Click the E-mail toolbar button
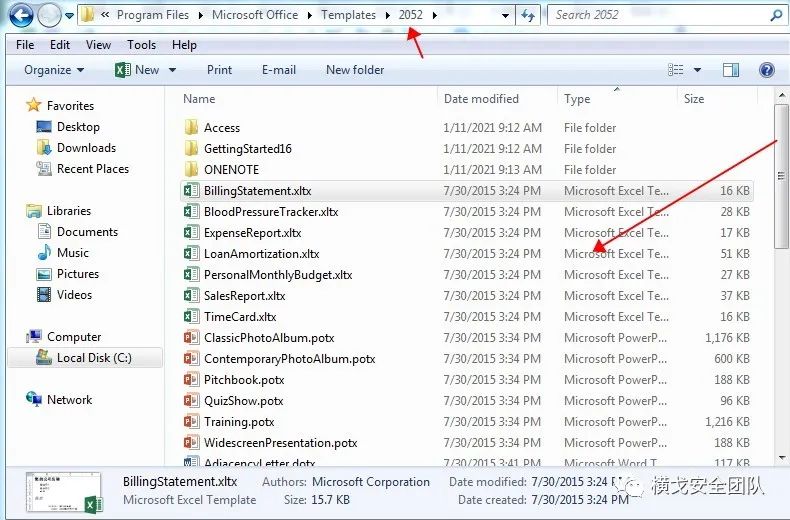The width and height of the screenshot is (790, 520). click(279, 70)
